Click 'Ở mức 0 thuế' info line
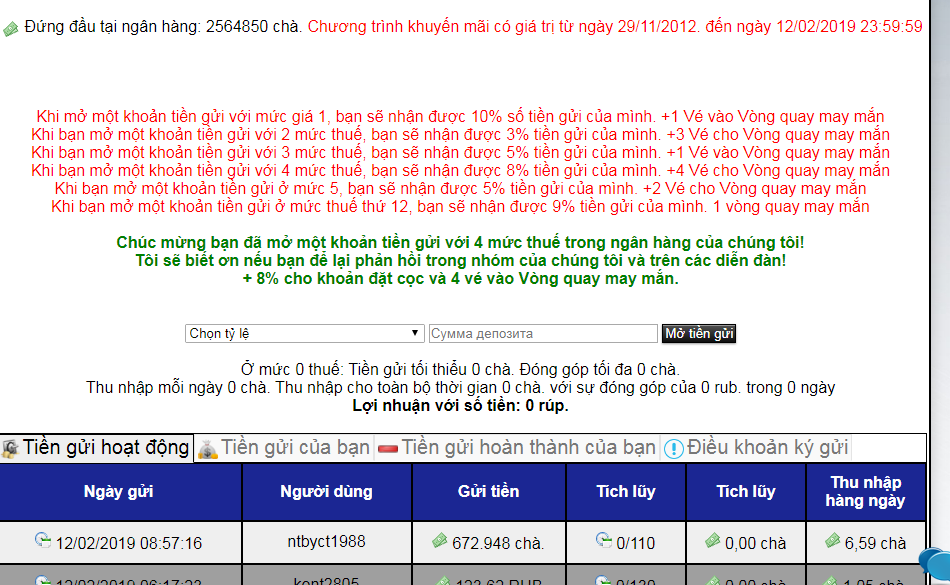This screenshot has width=950, height=585. [x=460, y=369]
